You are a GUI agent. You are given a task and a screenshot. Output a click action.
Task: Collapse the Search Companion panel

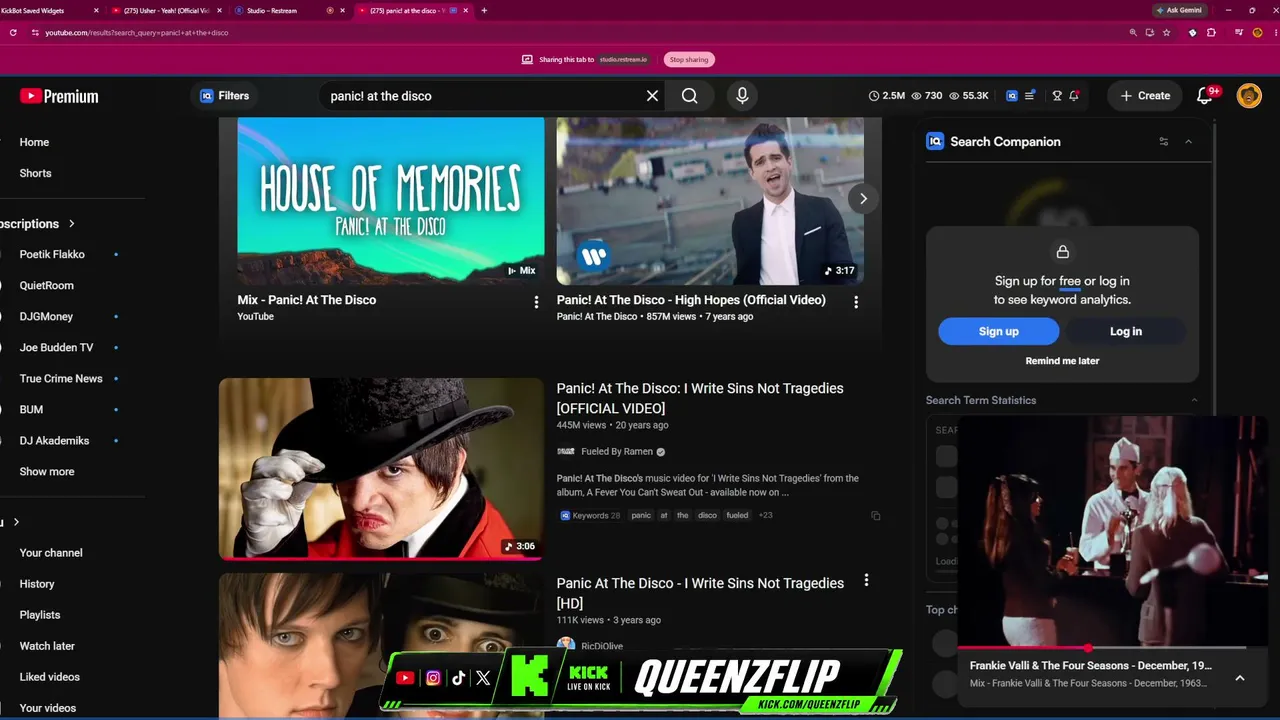1188,142
